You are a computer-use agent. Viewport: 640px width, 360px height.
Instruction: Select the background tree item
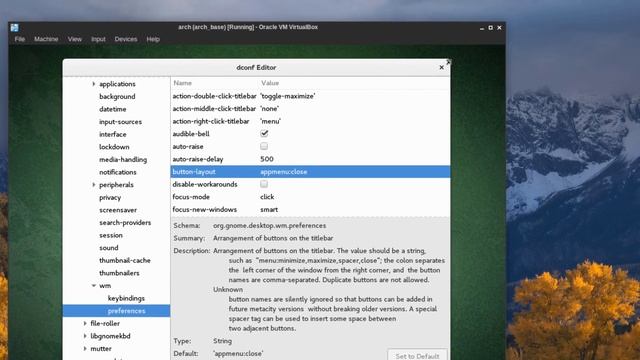point(117,96)
